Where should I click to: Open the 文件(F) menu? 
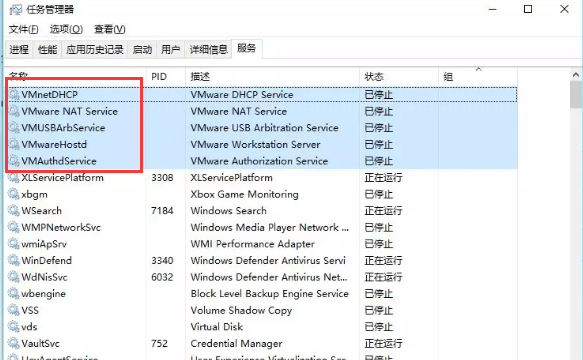coord(23,29)
